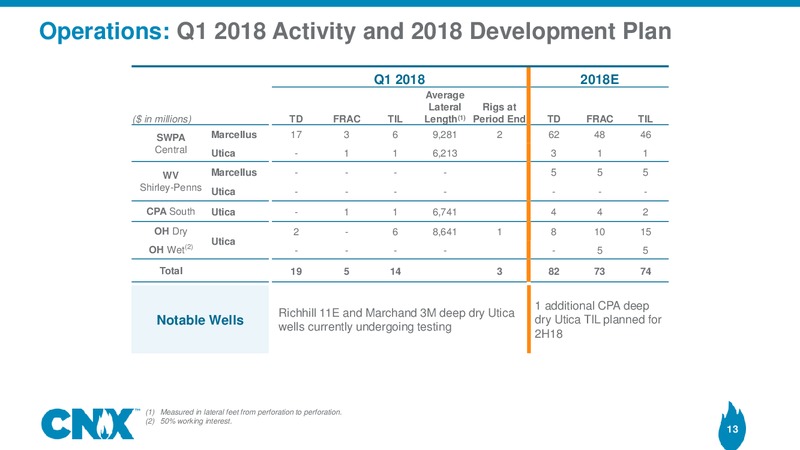
Task: Click the CNX logo
Action: pyautogui.click(x=88, y=423)
